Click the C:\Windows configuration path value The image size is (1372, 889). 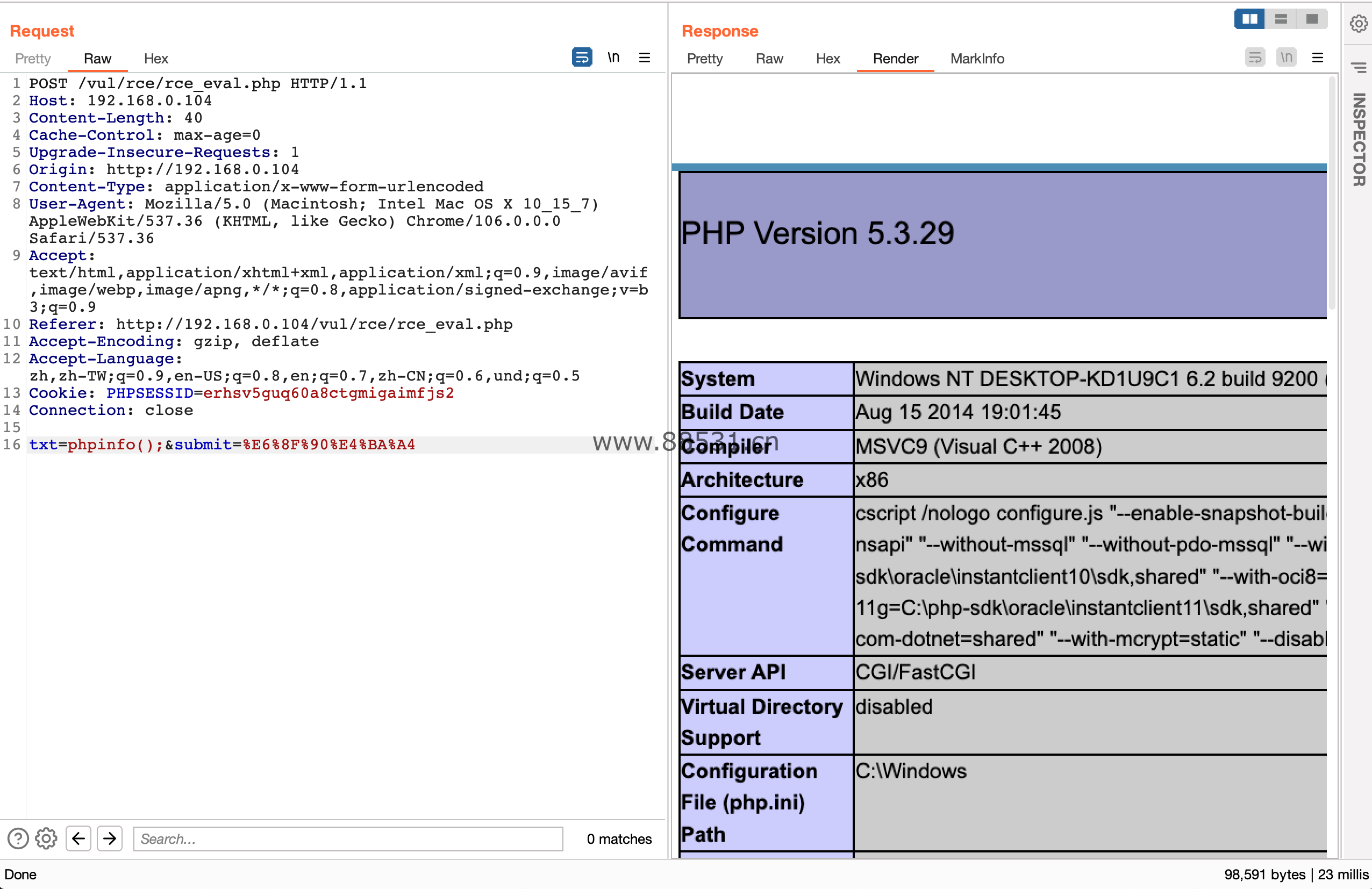[x=910, y=771]
